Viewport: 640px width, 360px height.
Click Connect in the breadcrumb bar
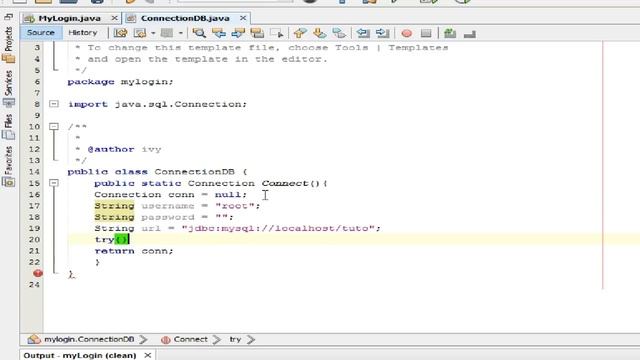191,339
